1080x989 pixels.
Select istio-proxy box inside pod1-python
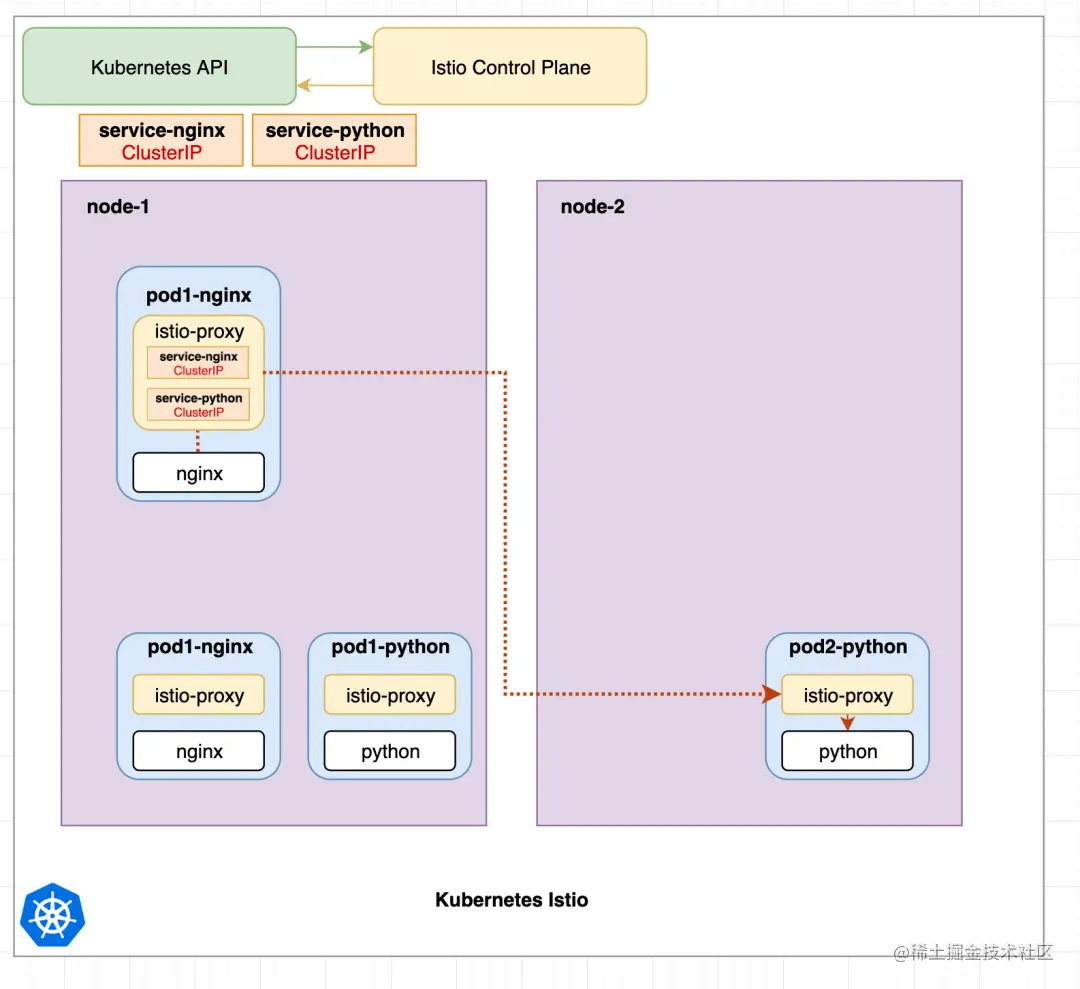390,694
